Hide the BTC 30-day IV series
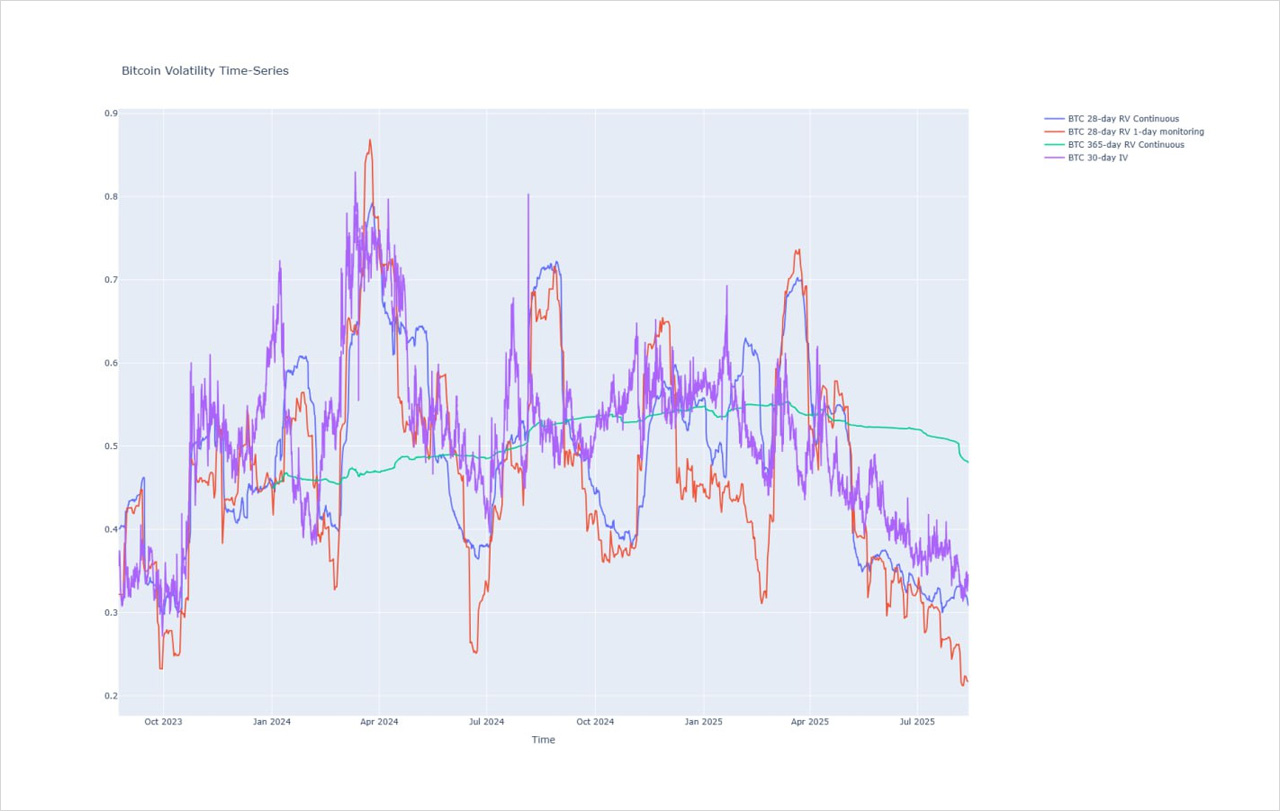 click(1098, 157)
